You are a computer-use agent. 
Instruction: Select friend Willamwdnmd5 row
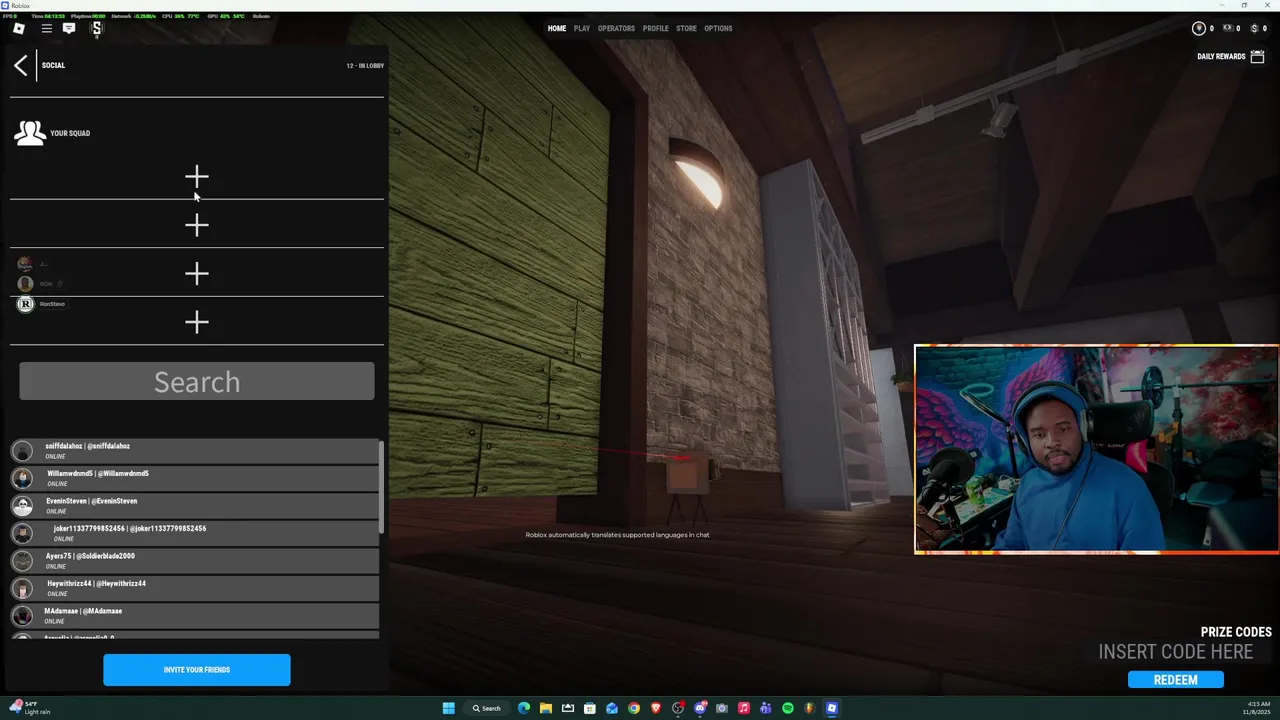coord(195,478)
